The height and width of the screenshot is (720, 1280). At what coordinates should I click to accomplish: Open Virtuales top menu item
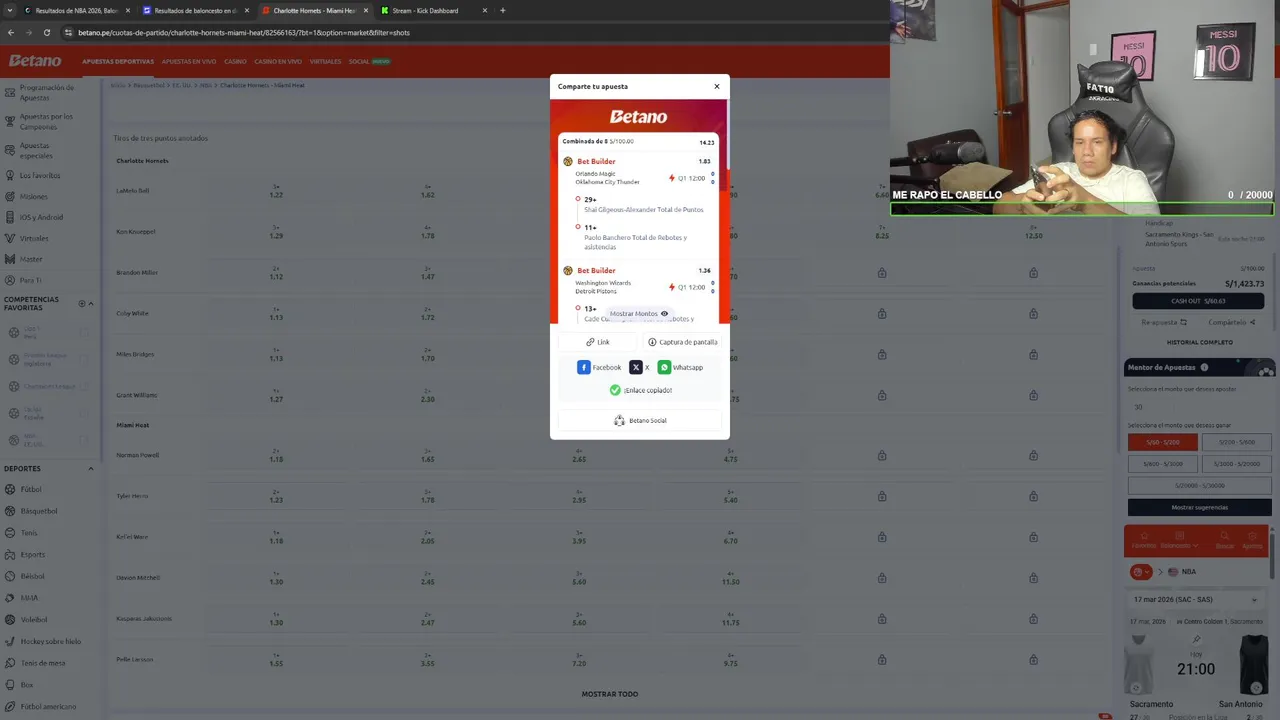click(x=325, y=61)
